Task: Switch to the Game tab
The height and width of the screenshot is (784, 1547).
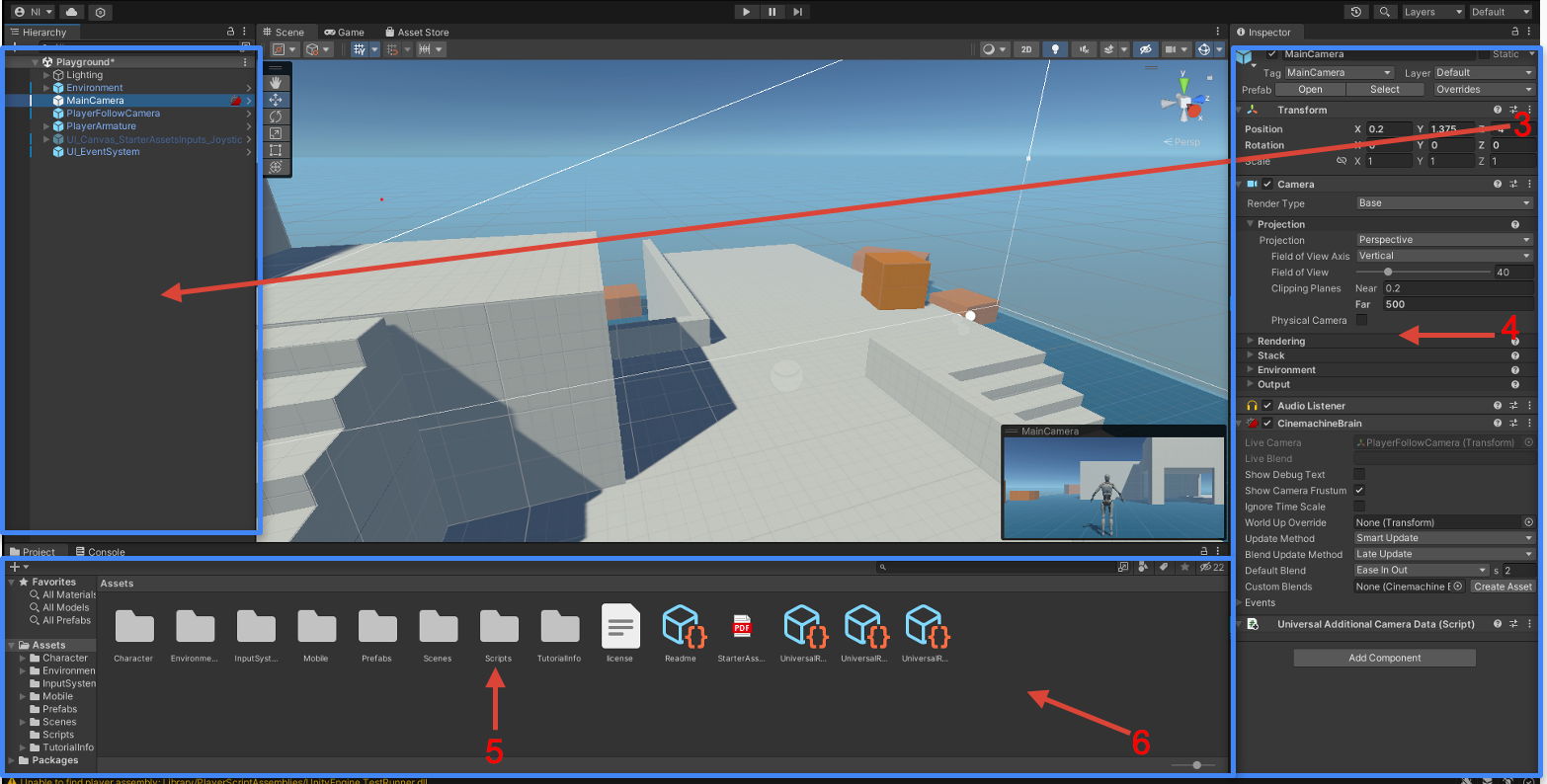Action: tap(345, 33)
